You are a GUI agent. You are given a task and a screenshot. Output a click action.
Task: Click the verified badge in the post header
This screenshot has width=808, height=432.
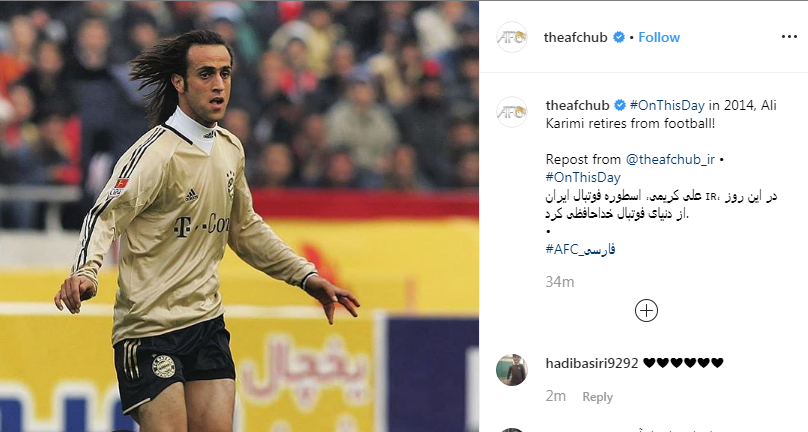click(x=619, y=37)
